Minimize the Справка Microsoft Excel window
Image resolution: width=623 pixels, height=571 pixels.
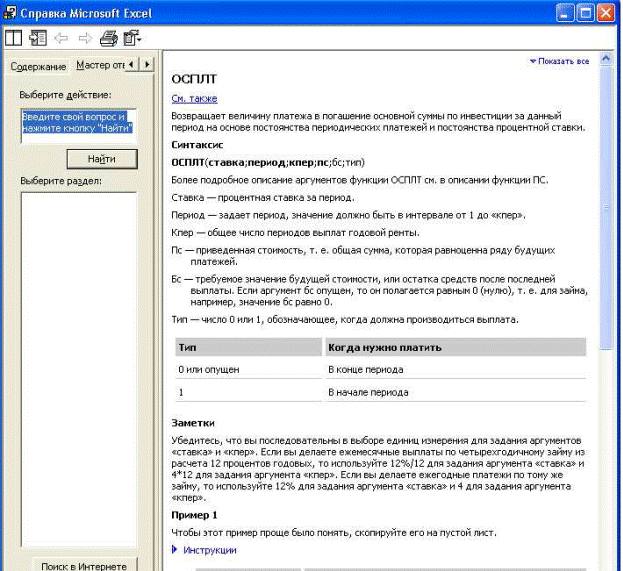click(565, 13)
